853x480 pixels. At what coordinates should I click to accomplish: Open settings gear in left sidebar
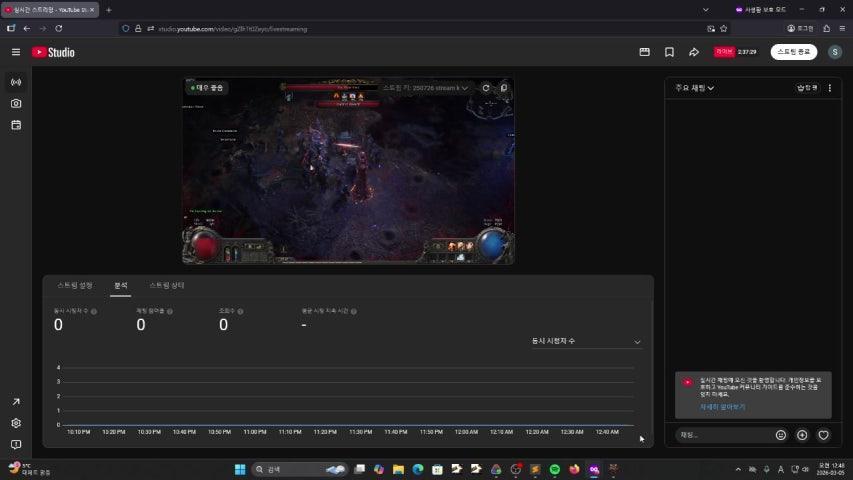pos(16,423)
